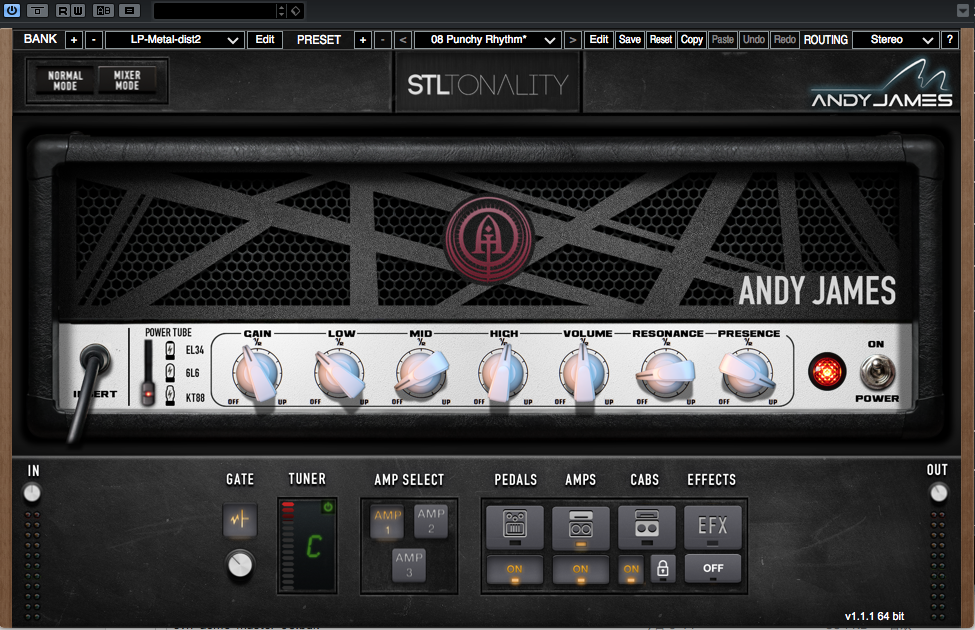This screenshot has width=975, height=630.
Task: Click the host preset stepper arrows
Action: 282,11
